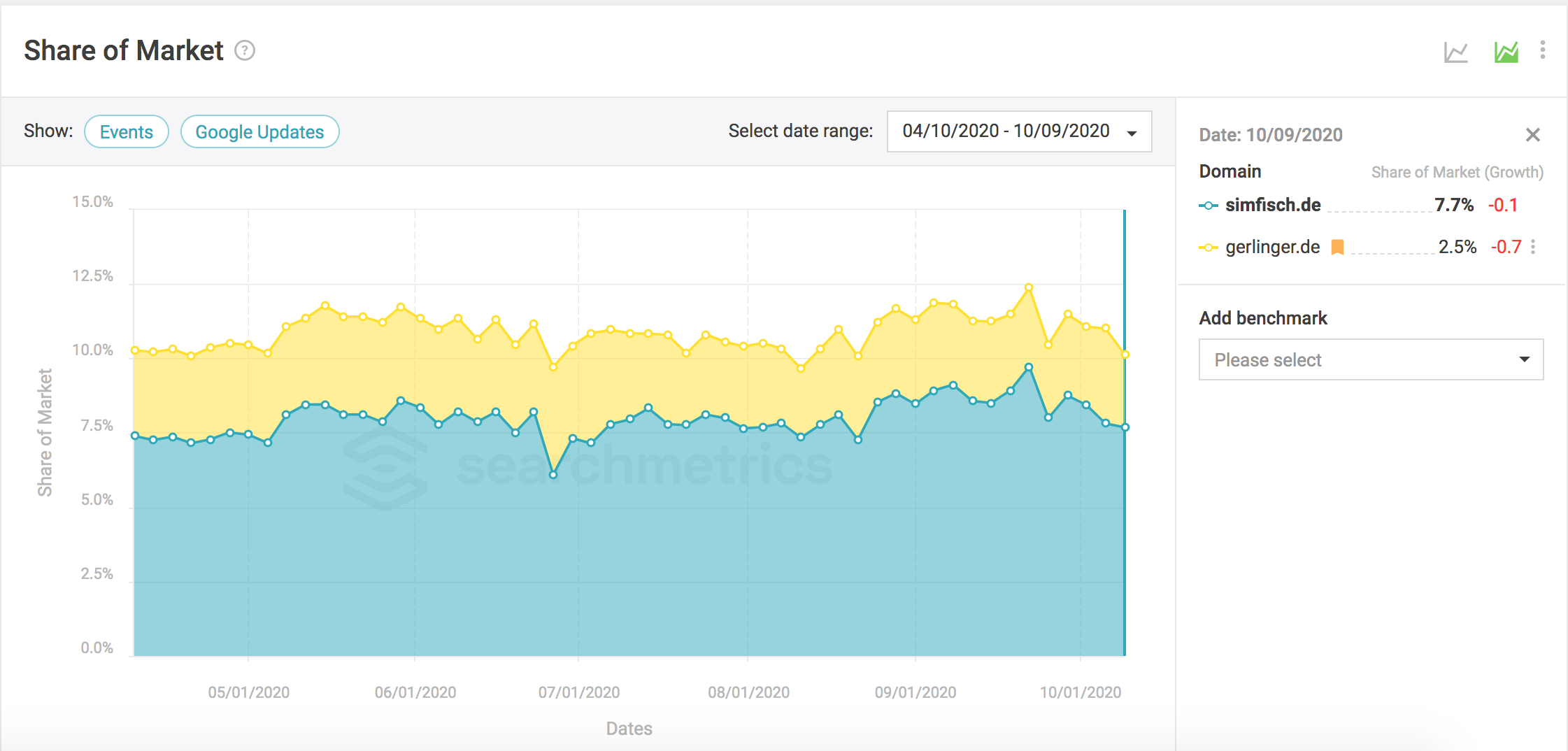
Task: Toggle the Google Updates display
Action: 260,131
